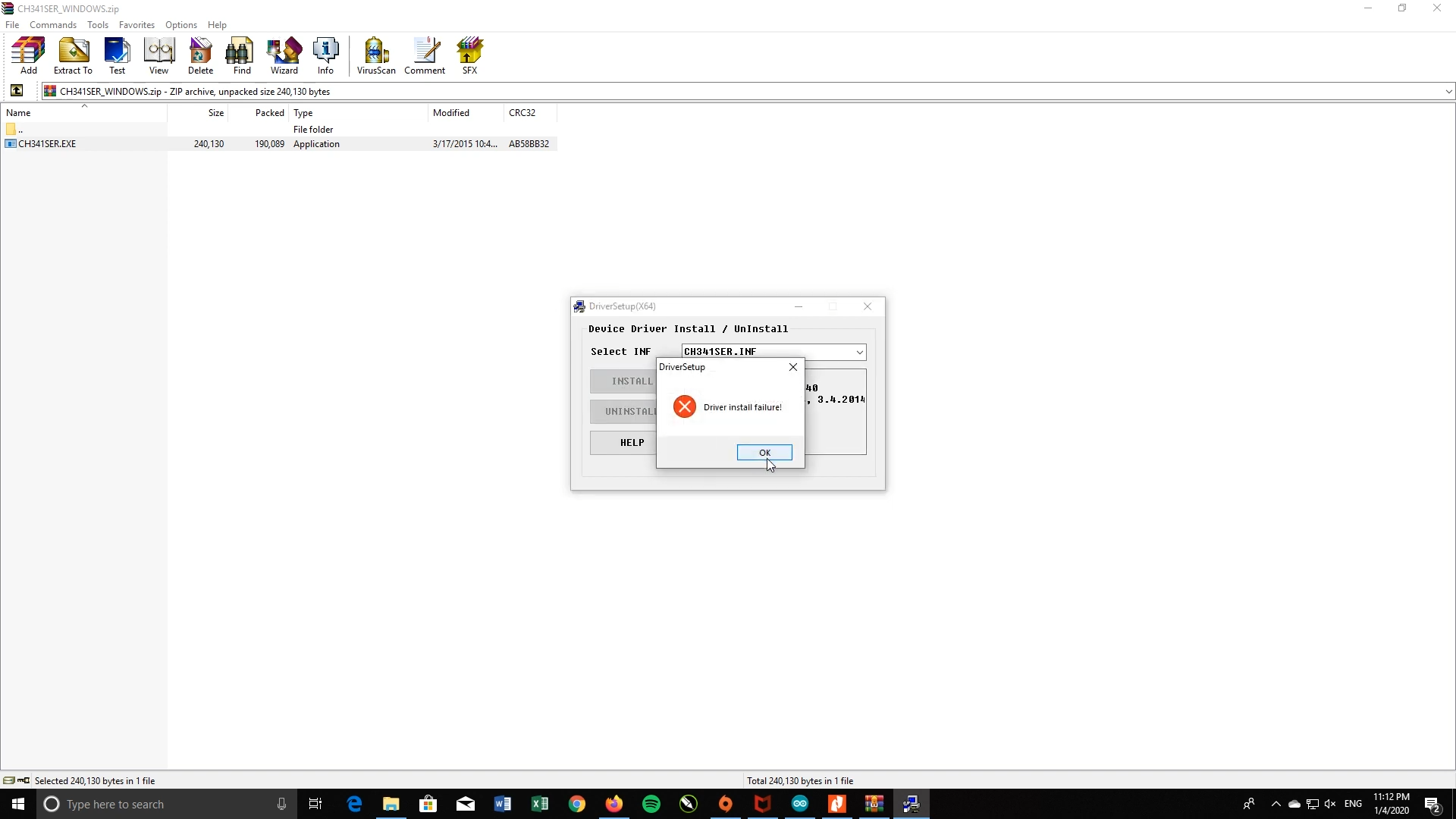Click the UNINSTALL button in DriverSetup

click(x=623, y=412)
